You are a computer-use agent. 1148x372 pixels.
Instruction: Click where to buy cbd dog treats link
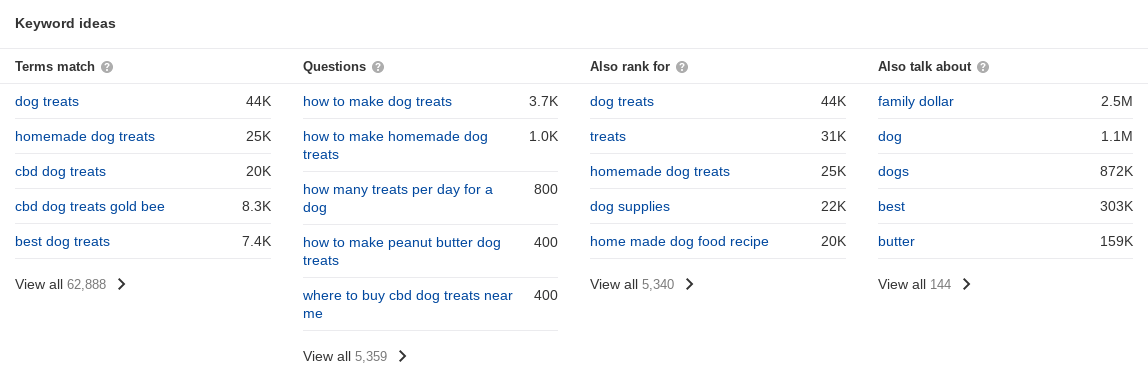coord(408,305)
